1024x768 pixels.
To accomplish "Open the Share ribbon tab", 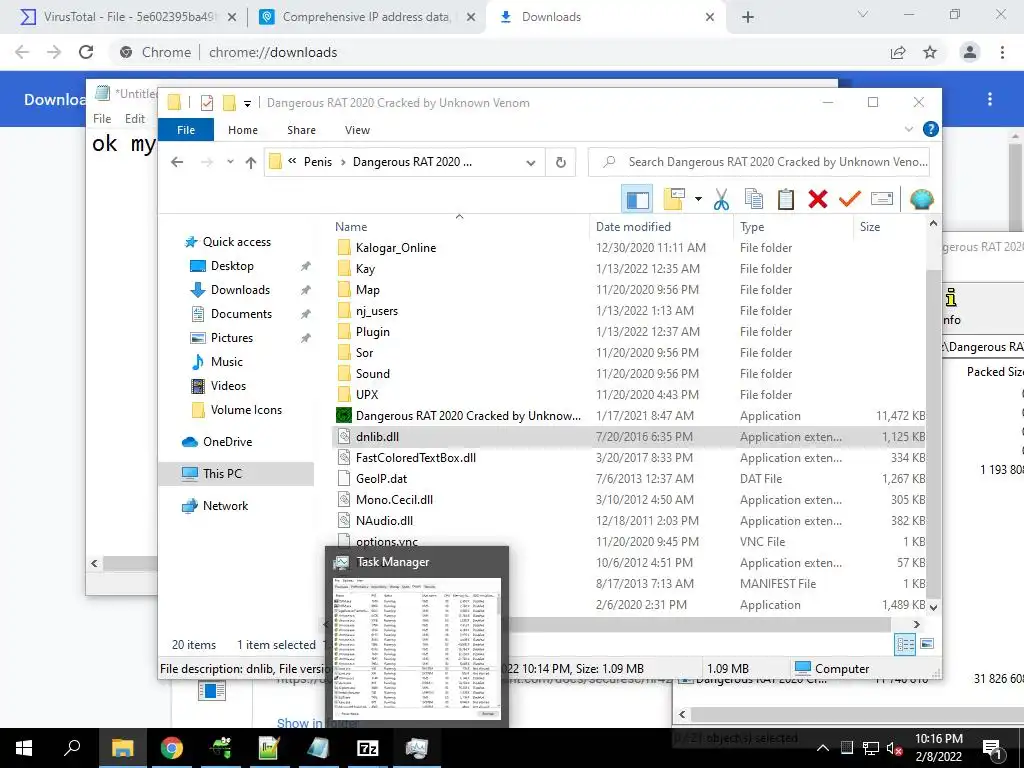I will tap(301, 130).
